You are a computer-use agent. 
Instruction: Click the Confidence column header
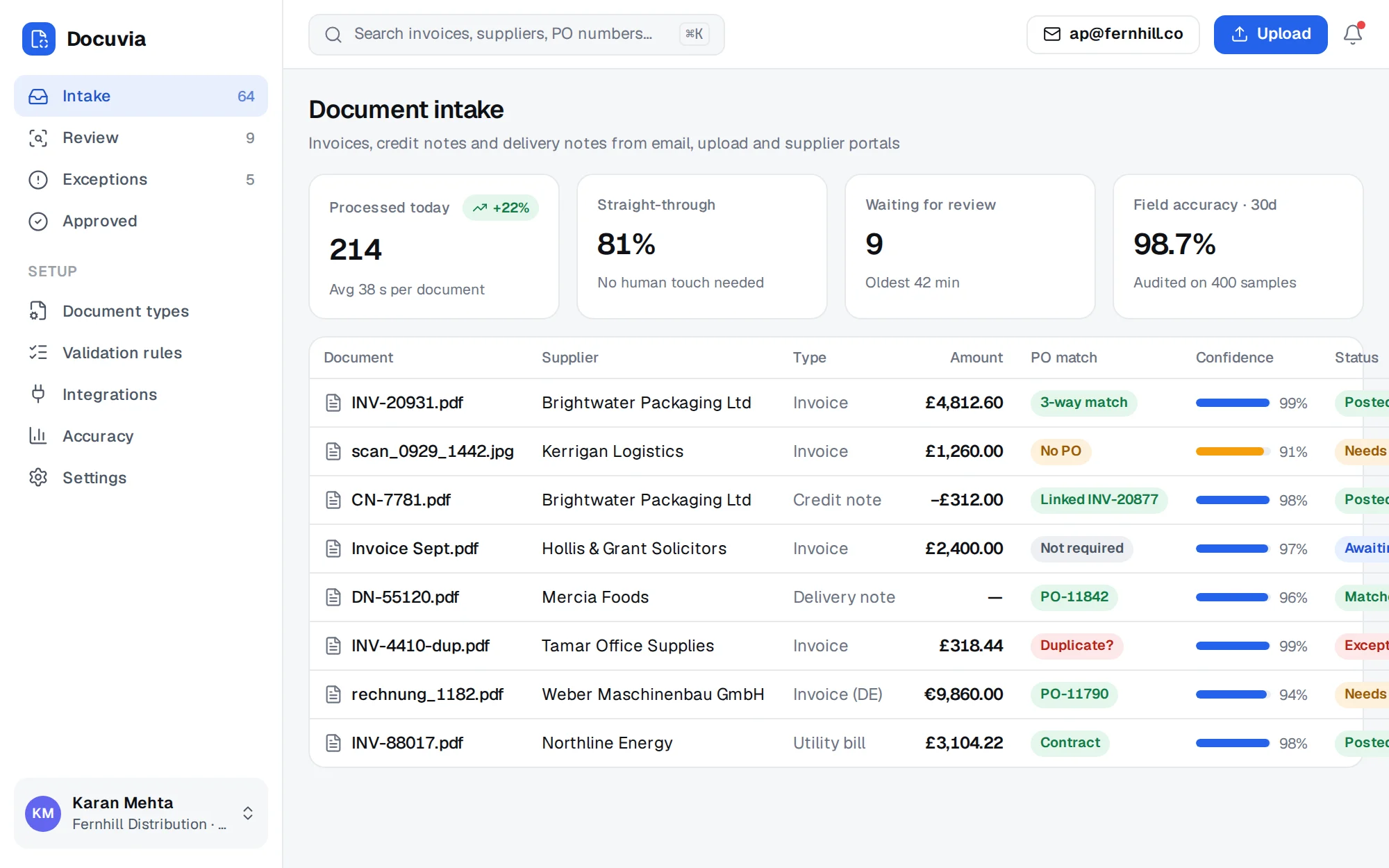tap(1234, 358)
